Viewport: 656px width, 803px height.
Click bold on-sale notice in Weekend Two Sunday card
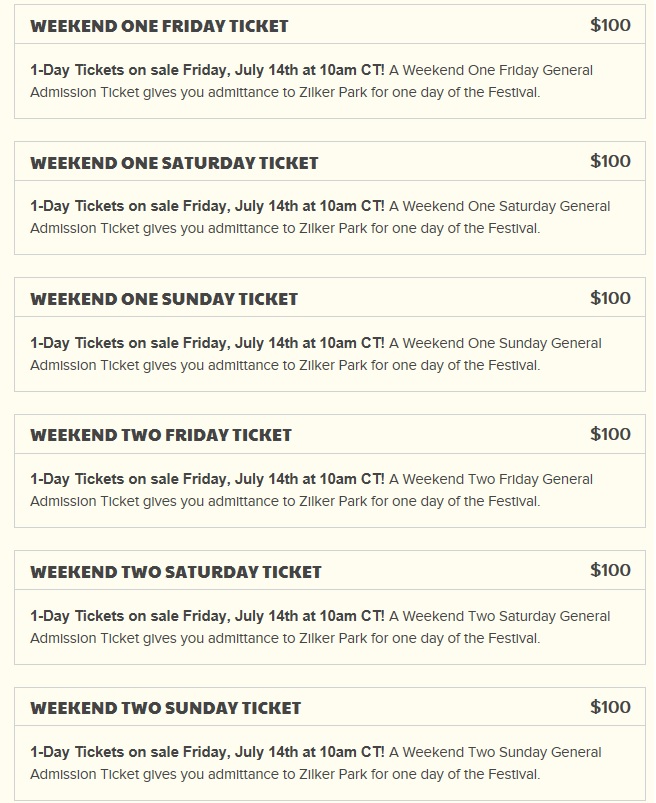click(x=207, y=752)
